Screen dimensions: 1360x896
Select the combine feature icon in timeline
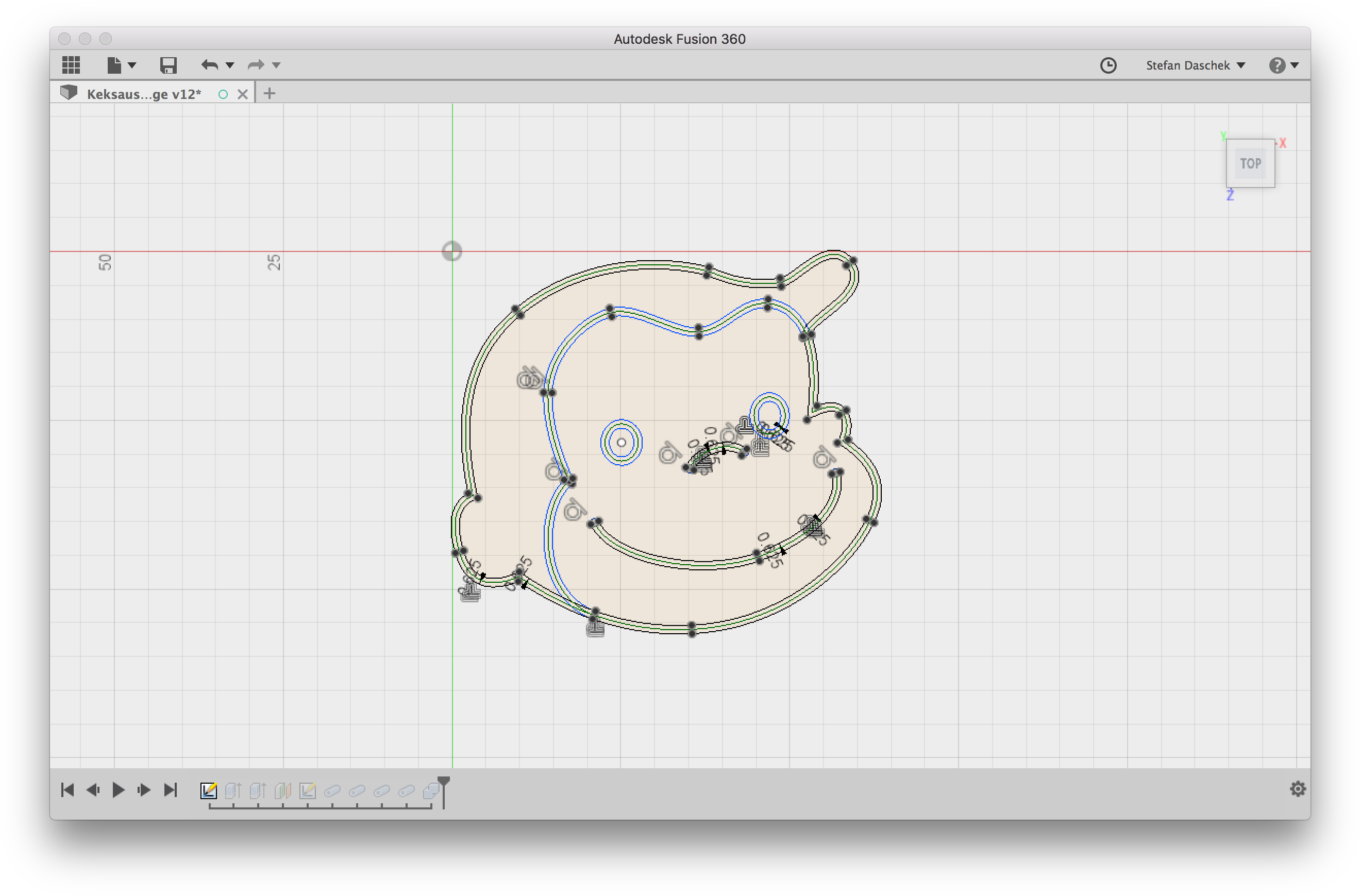click(430, 790)
